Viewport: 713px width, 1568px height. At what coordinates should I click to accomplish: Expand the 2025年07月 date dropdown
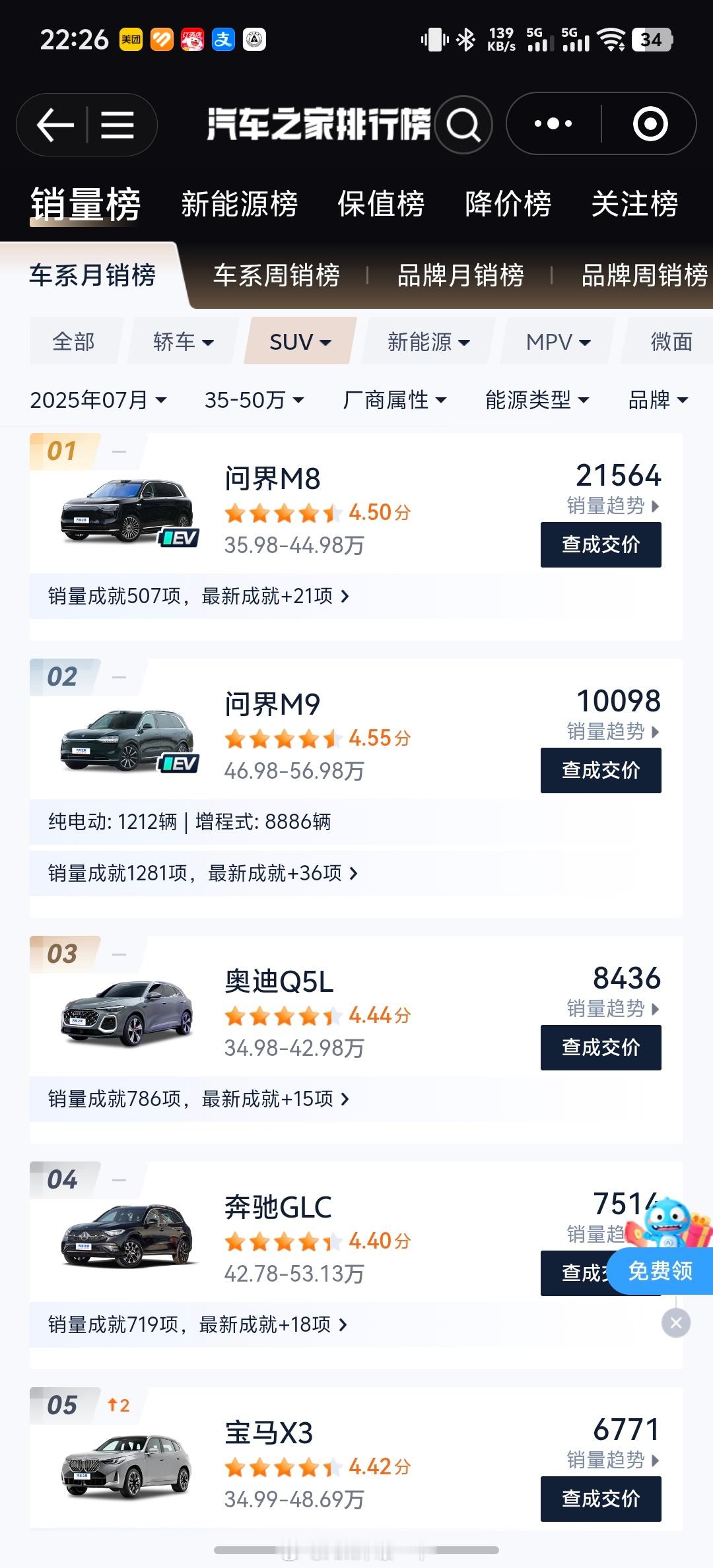98,400
